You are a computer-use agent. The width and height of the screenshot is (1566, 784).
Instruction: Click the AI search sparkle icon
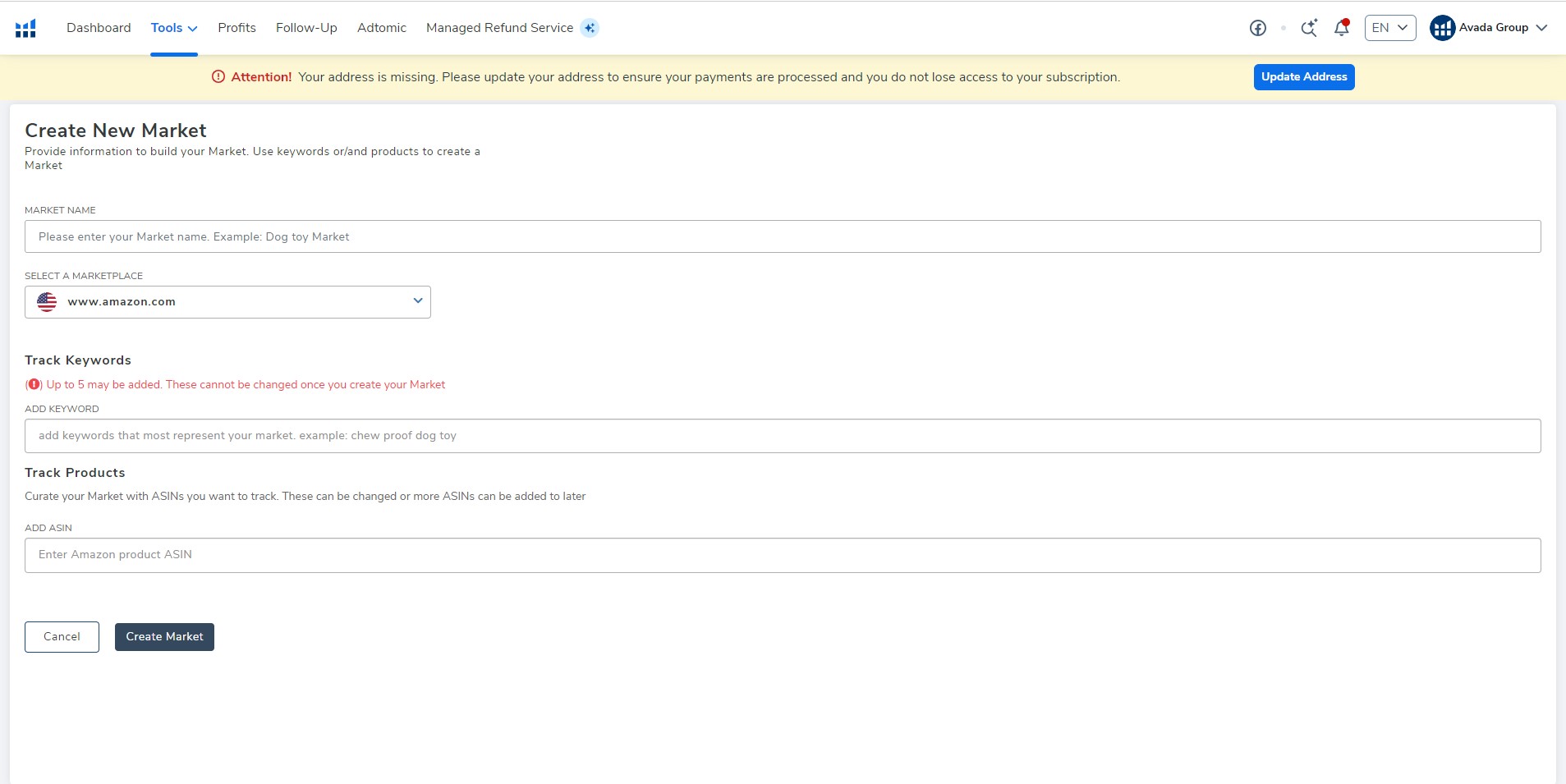tap(1309, 28)
